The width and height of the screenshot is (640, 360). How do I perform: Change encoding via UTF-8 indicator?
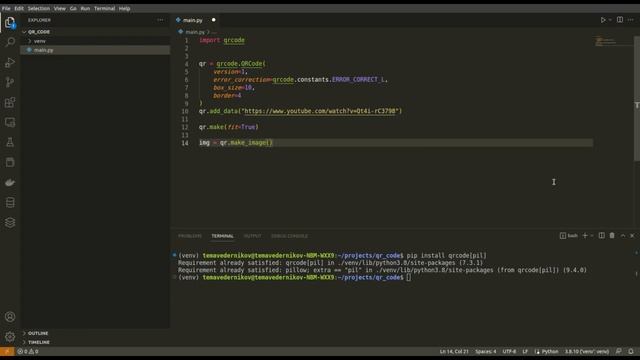click(509, 351)
